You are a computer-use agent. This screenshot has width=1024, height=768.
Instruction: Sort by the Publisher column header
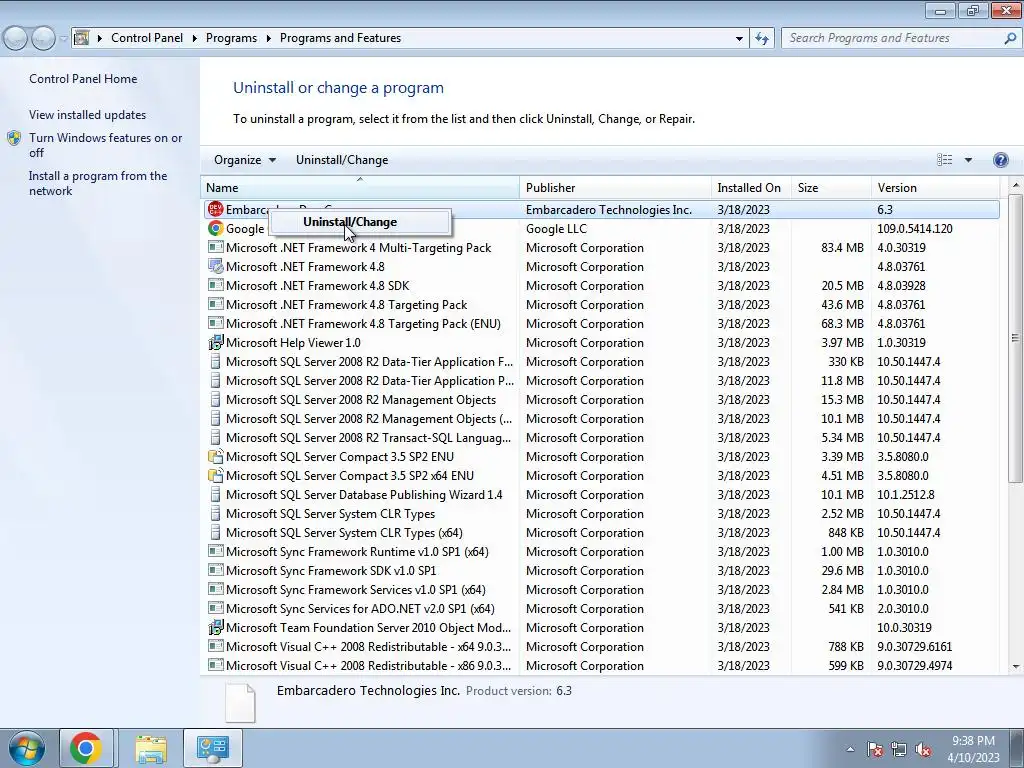click(x=615, y=187)
